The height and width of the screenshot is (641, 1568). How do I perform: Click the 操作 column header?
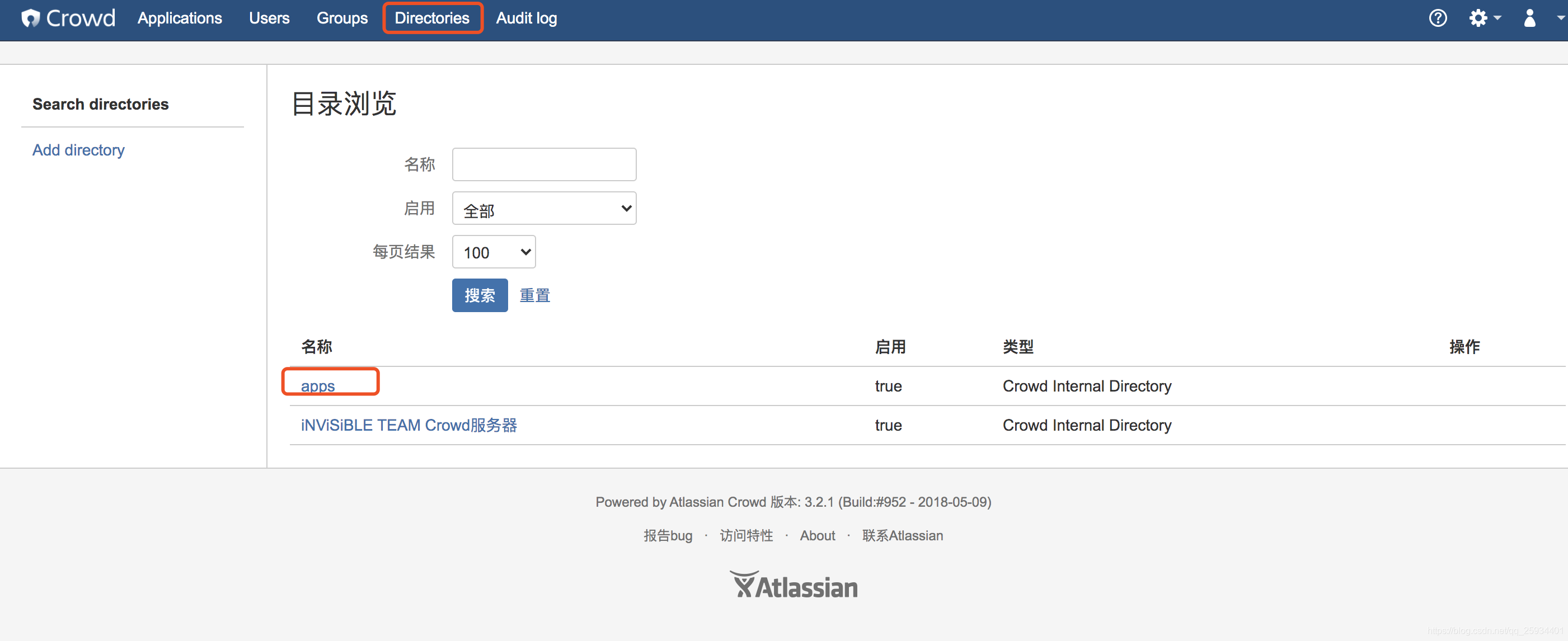click(1464, 347)
